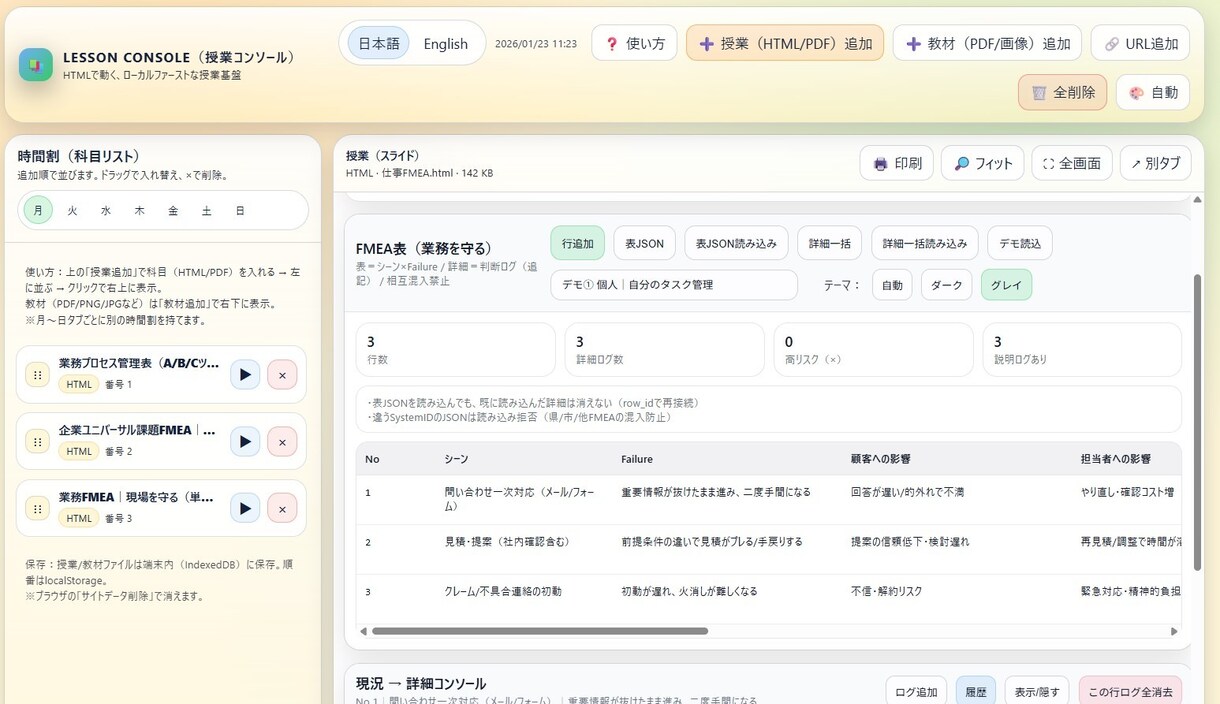Click the 印刷 print button

click(897, 163)
